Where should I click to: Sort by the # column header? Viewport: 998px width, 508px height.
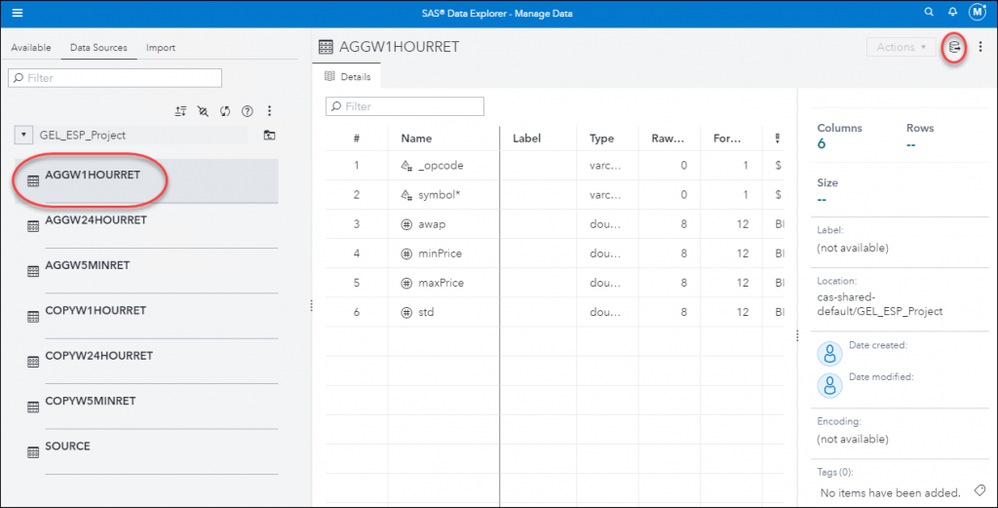pyautogui.click(x=356, y=138)
